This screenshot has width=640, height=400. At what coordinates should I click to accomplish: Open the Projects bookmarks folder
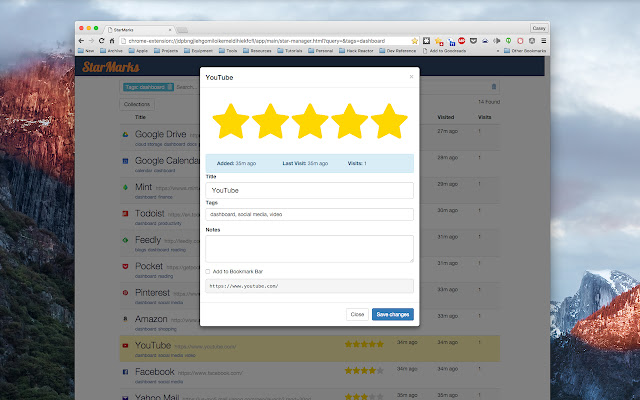[166, 51]
